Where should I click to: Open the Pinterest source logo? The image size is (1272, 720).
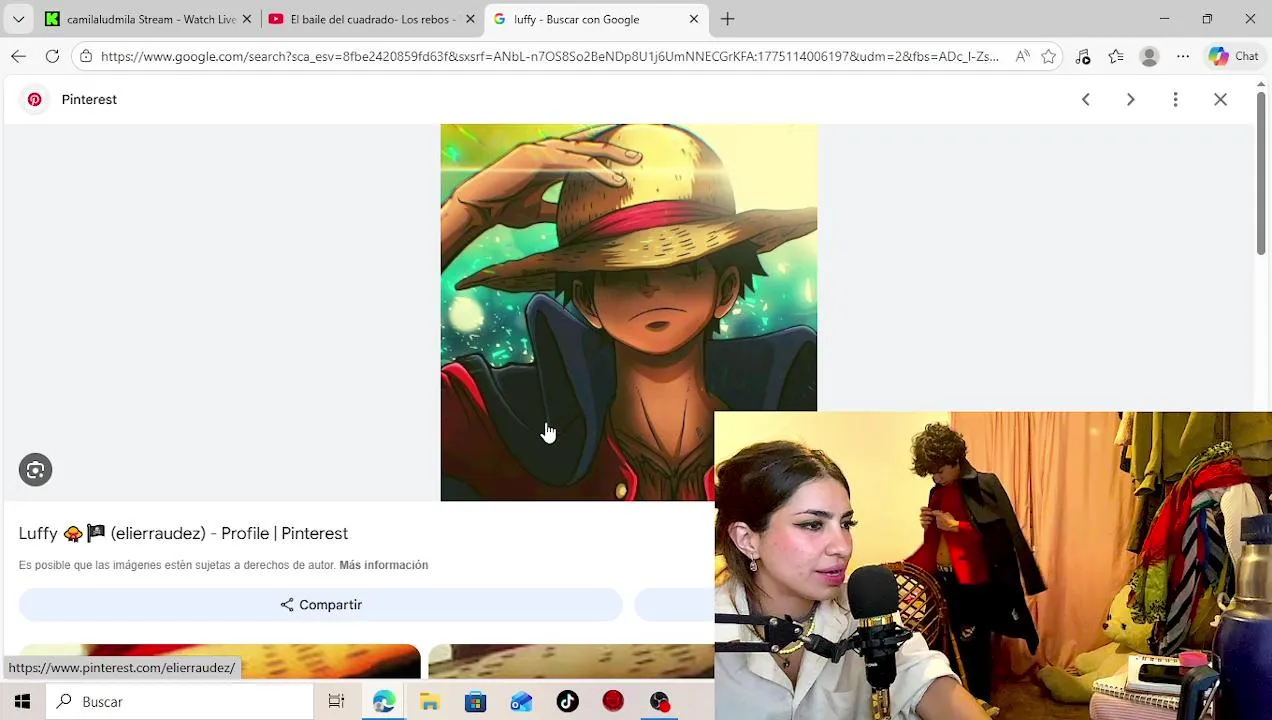pyautogui.click(x=35, y=100)
